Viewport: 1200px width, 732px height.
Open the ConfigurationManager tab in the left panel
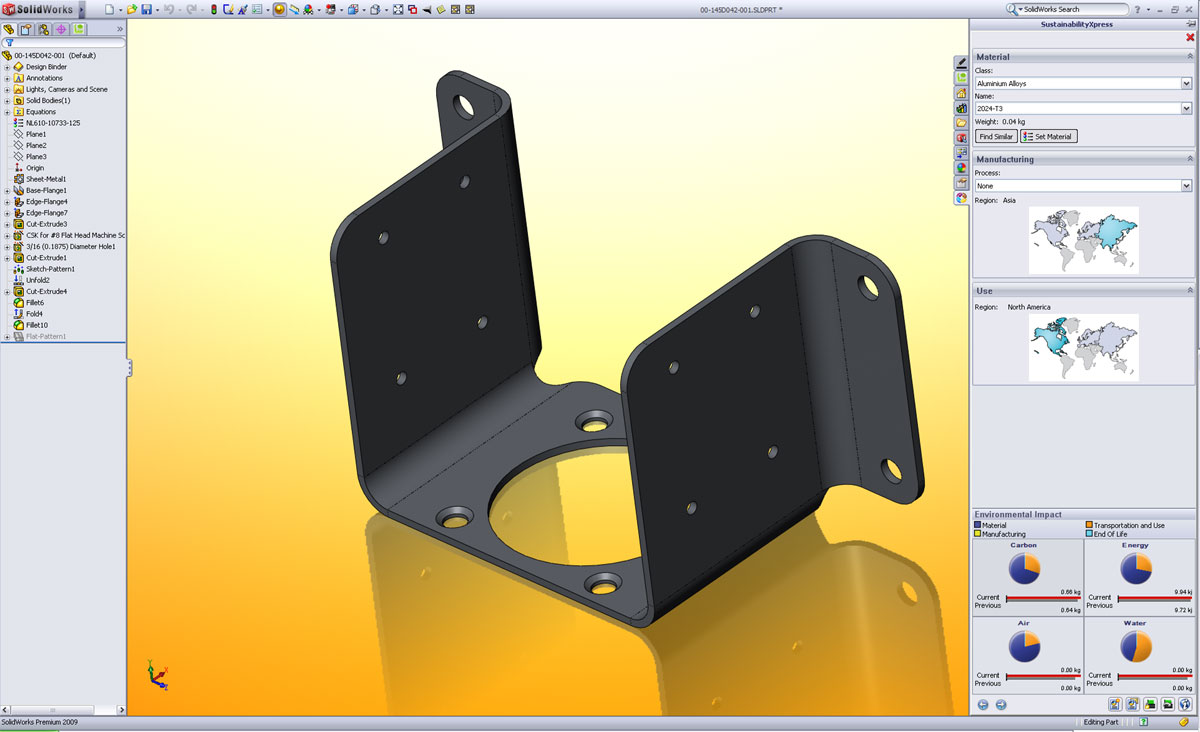[x=43, y=29]
